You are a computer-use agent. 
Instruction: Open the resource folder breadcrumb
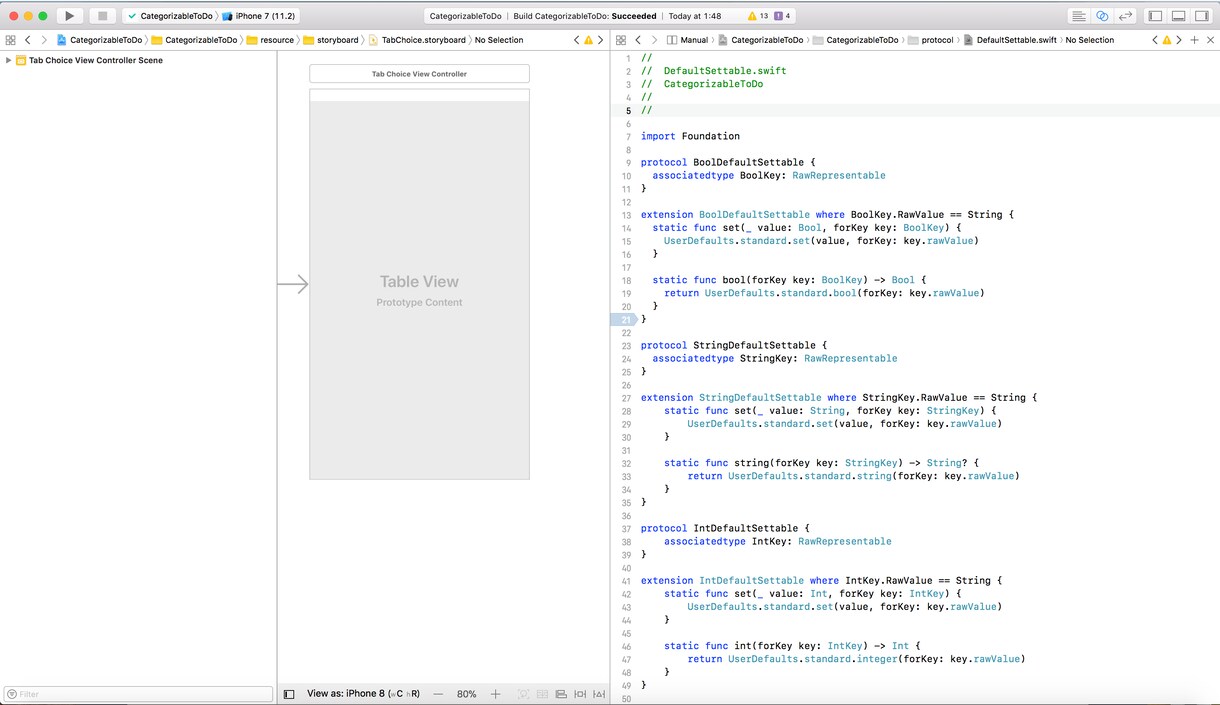tap(272, 40)
